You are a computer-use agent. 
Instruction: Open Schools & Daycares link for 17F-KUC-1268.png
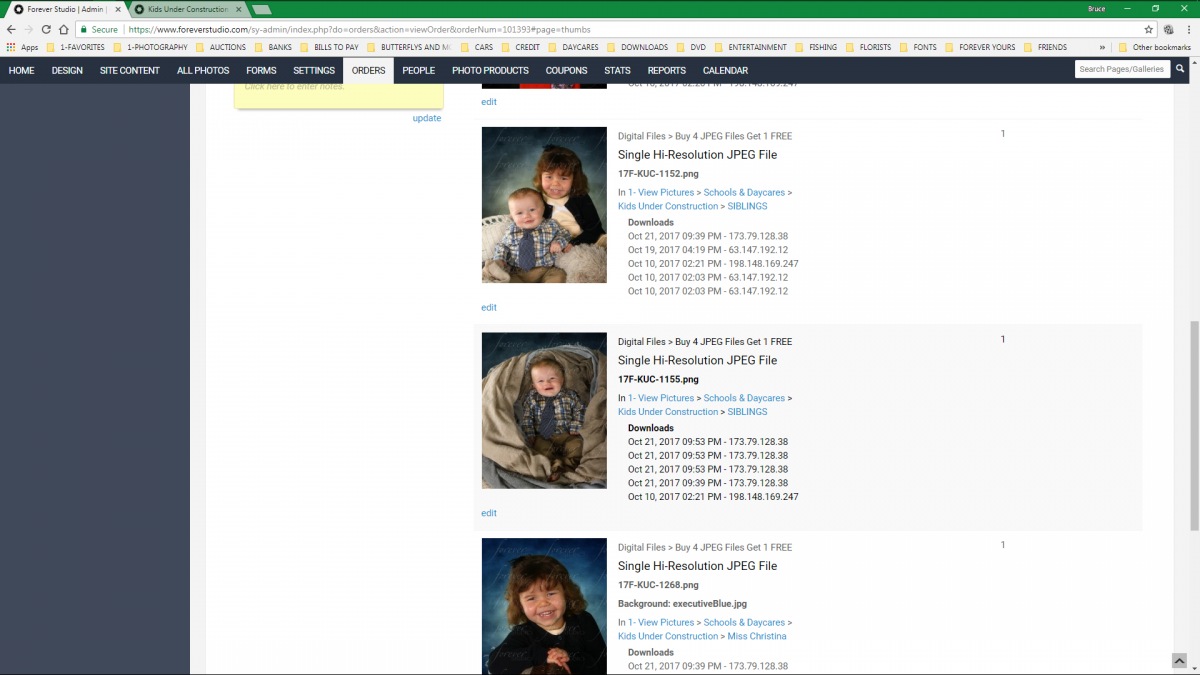coord(744,622)
